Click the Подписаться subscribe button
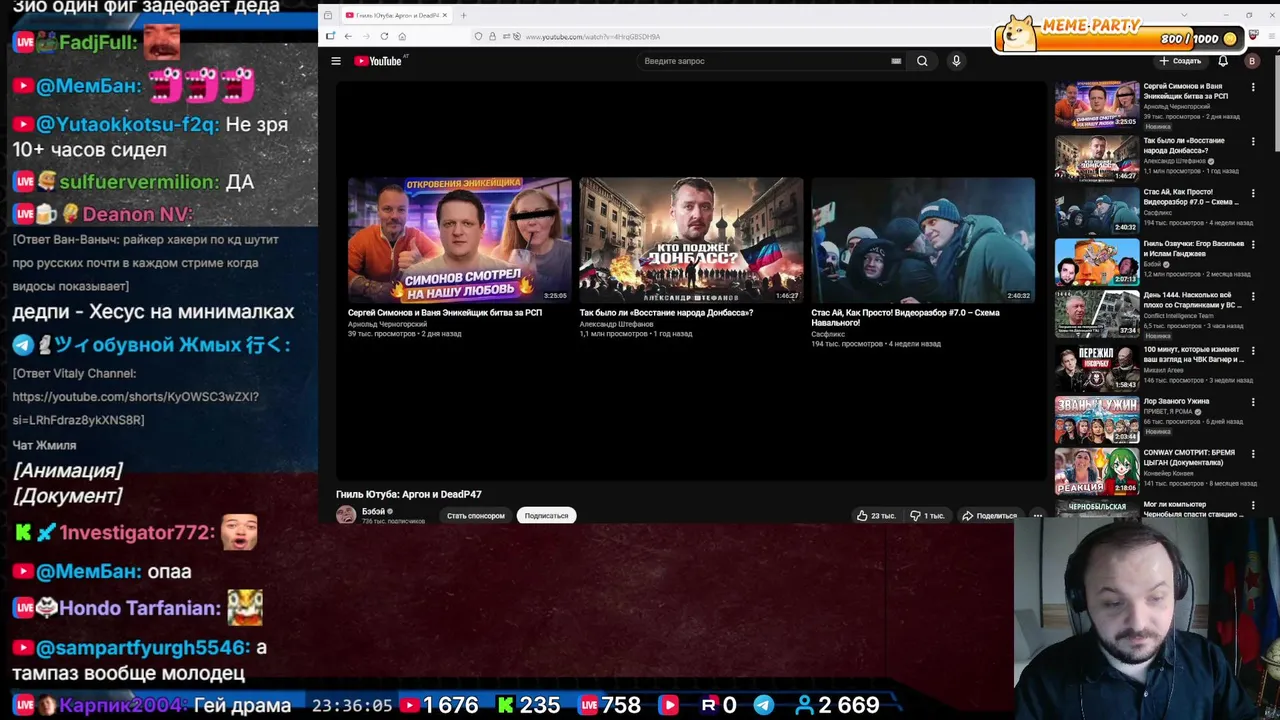Image resolution: width=1280 pixels, height=720 pixels. pyautogui.click(x=546, y=516)
